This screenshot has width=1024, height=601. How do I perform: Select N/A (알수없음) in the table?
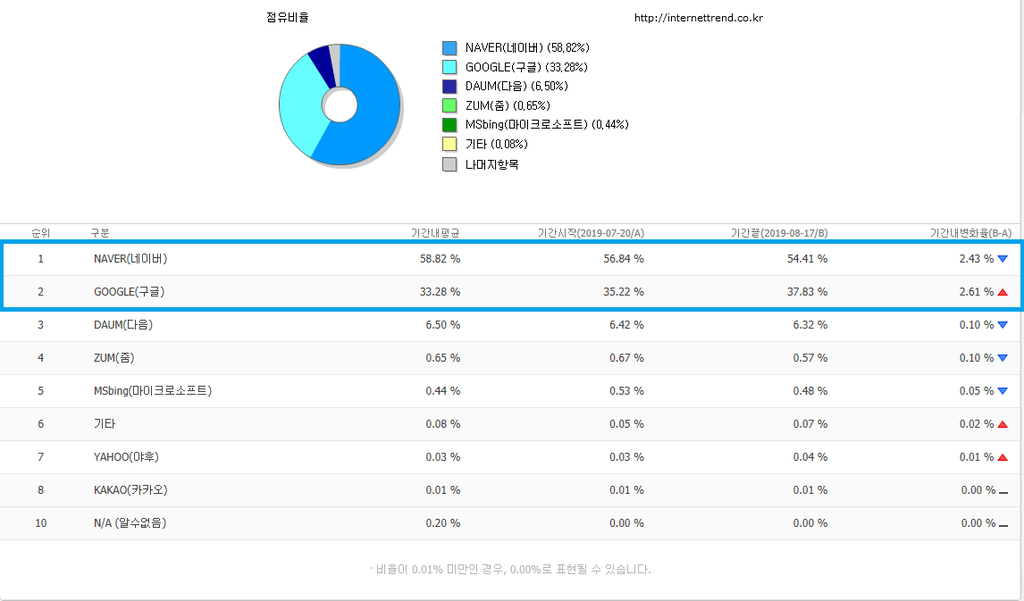[x=130, y=523]
